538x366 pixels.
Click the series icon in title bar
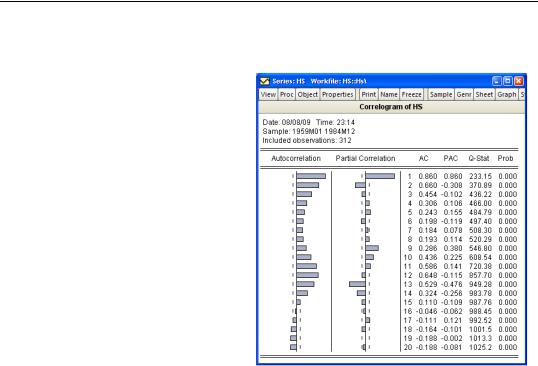(265, 81)
